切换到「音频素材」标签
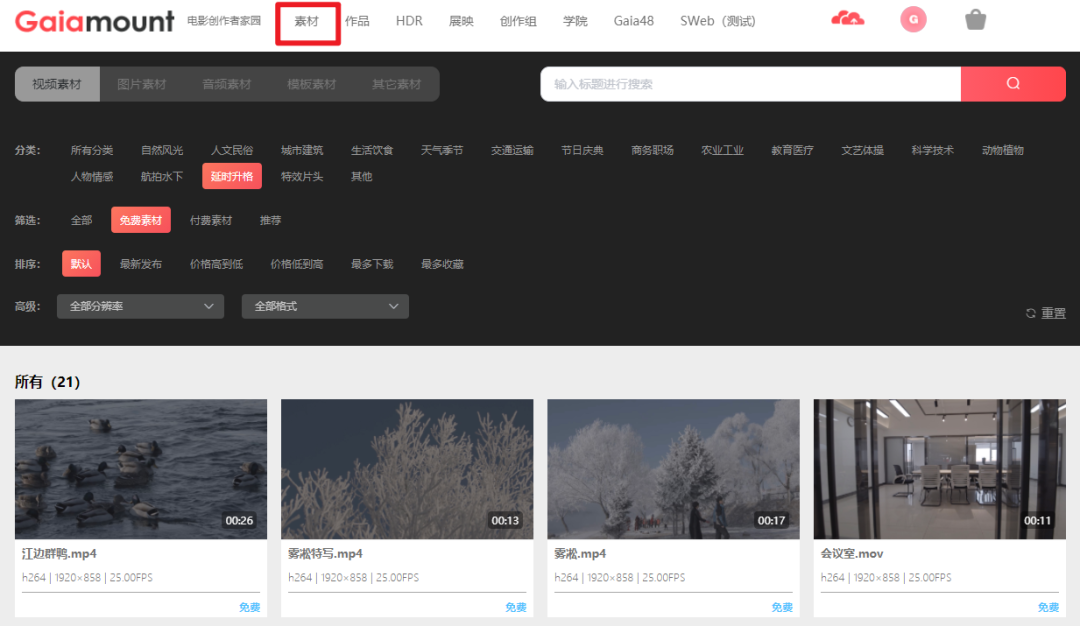 (226, 84)
